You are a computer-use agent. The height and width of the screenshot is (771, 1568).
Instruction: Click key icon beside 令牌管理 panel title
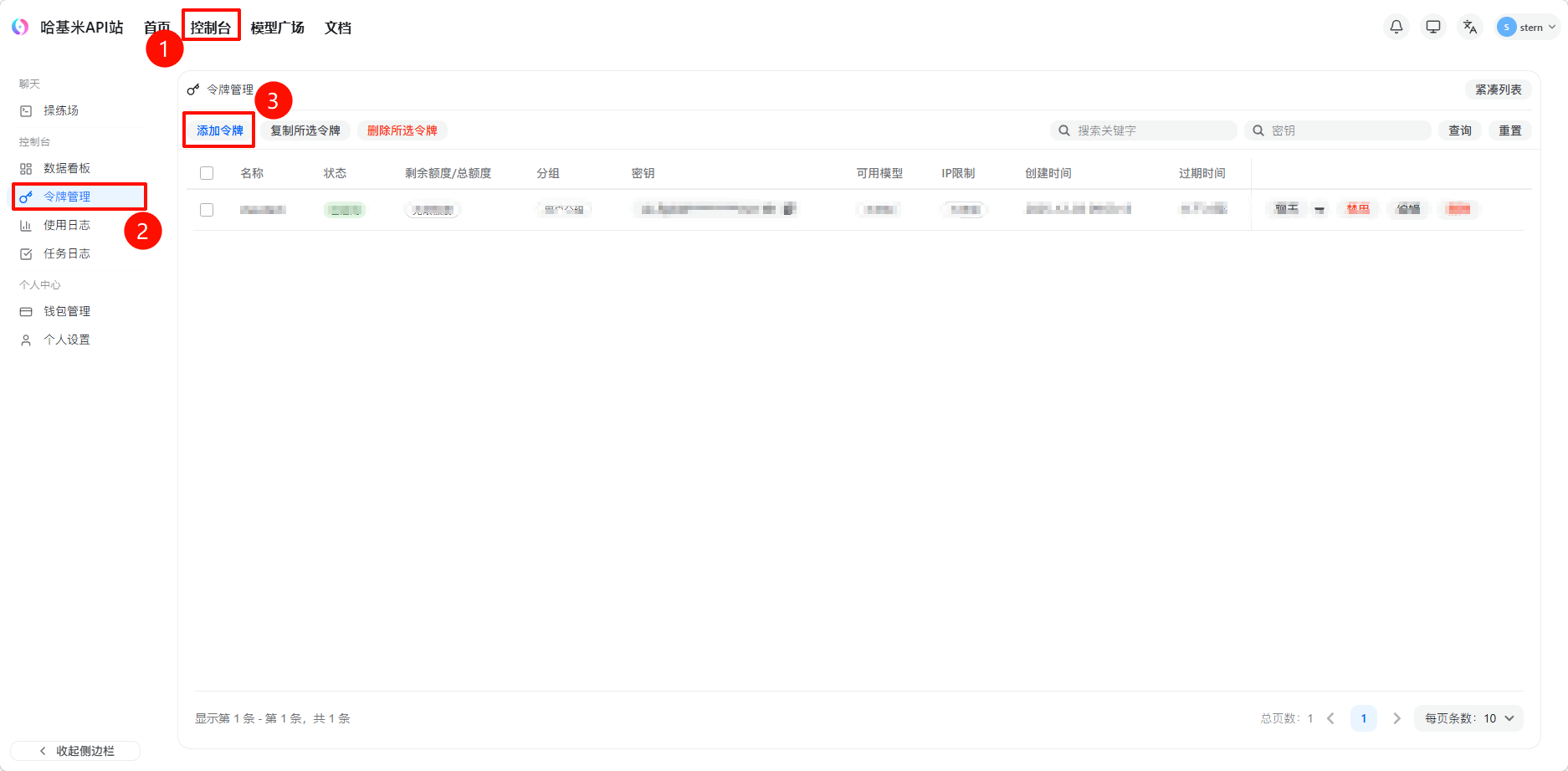point(193,89)
